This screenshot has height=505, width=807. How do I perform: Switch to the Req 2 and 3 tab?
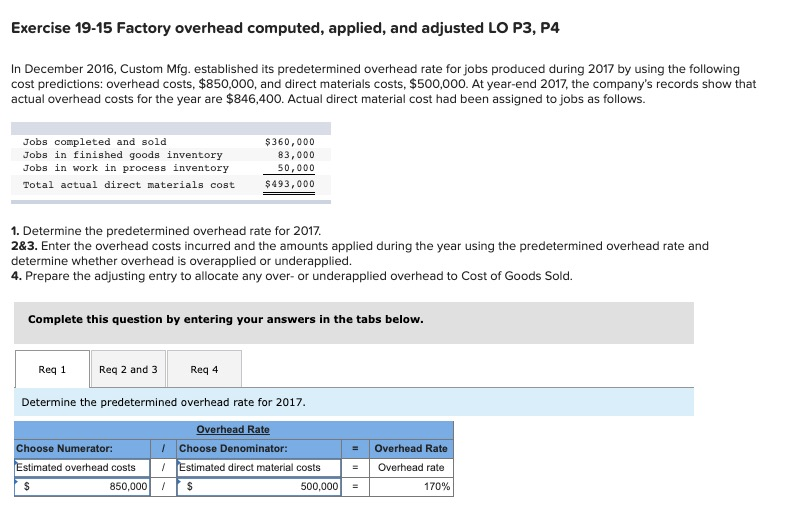click(128, 369)
